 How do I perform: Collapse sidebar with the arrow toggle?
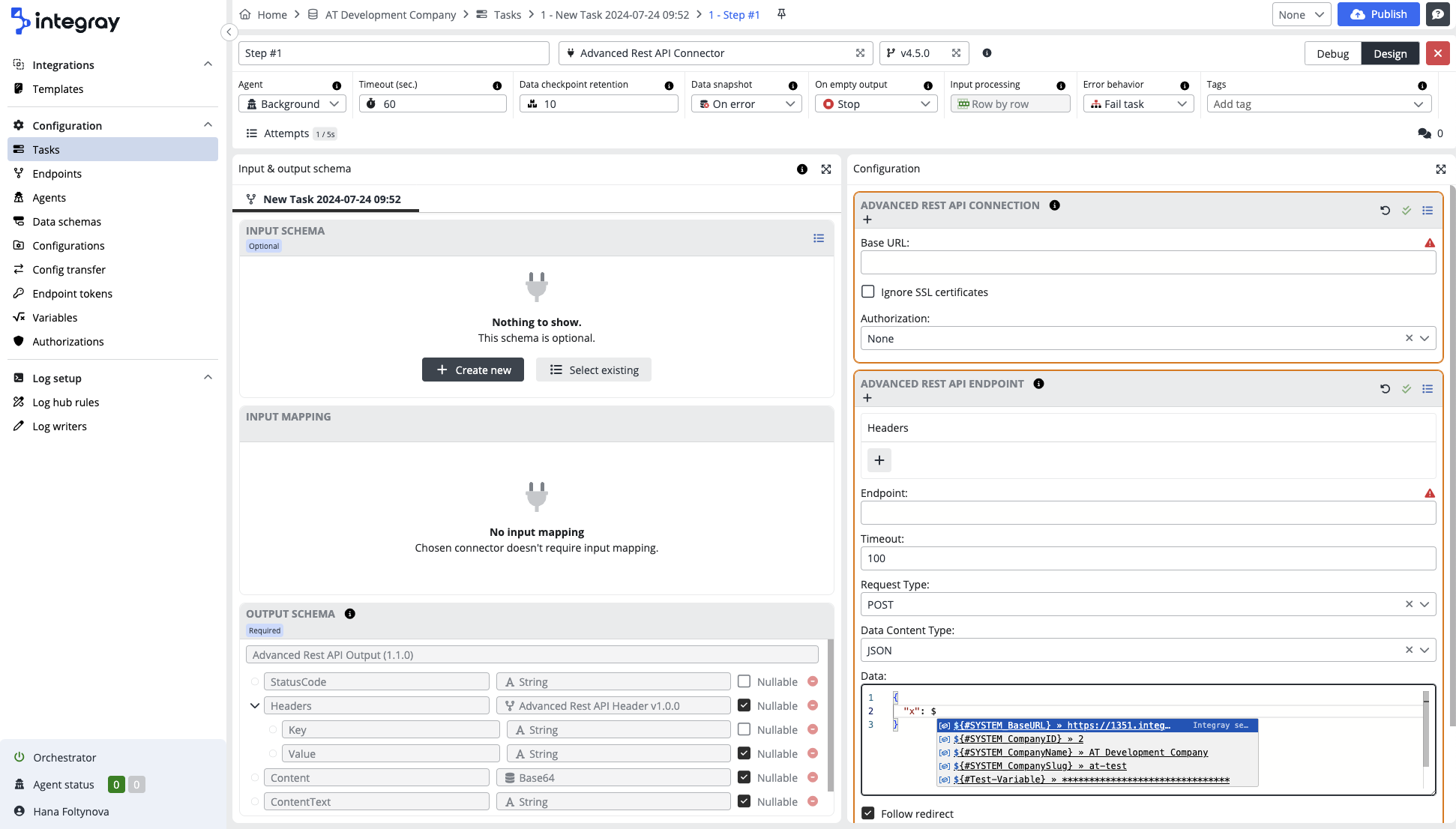click(229, 31)
